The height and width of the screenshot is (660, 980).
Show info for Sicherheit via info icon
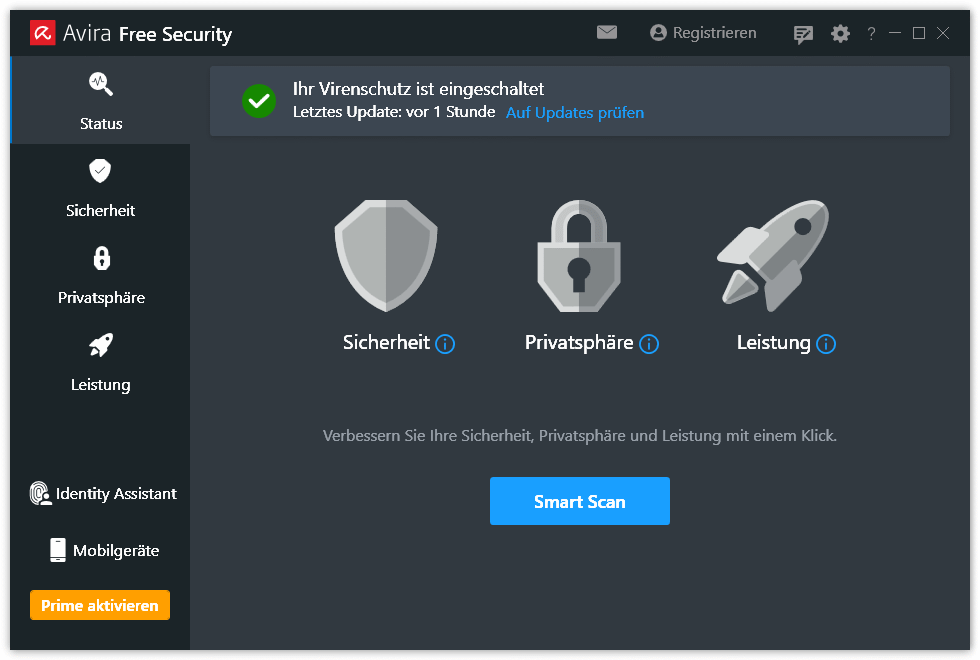click(446, 344)
